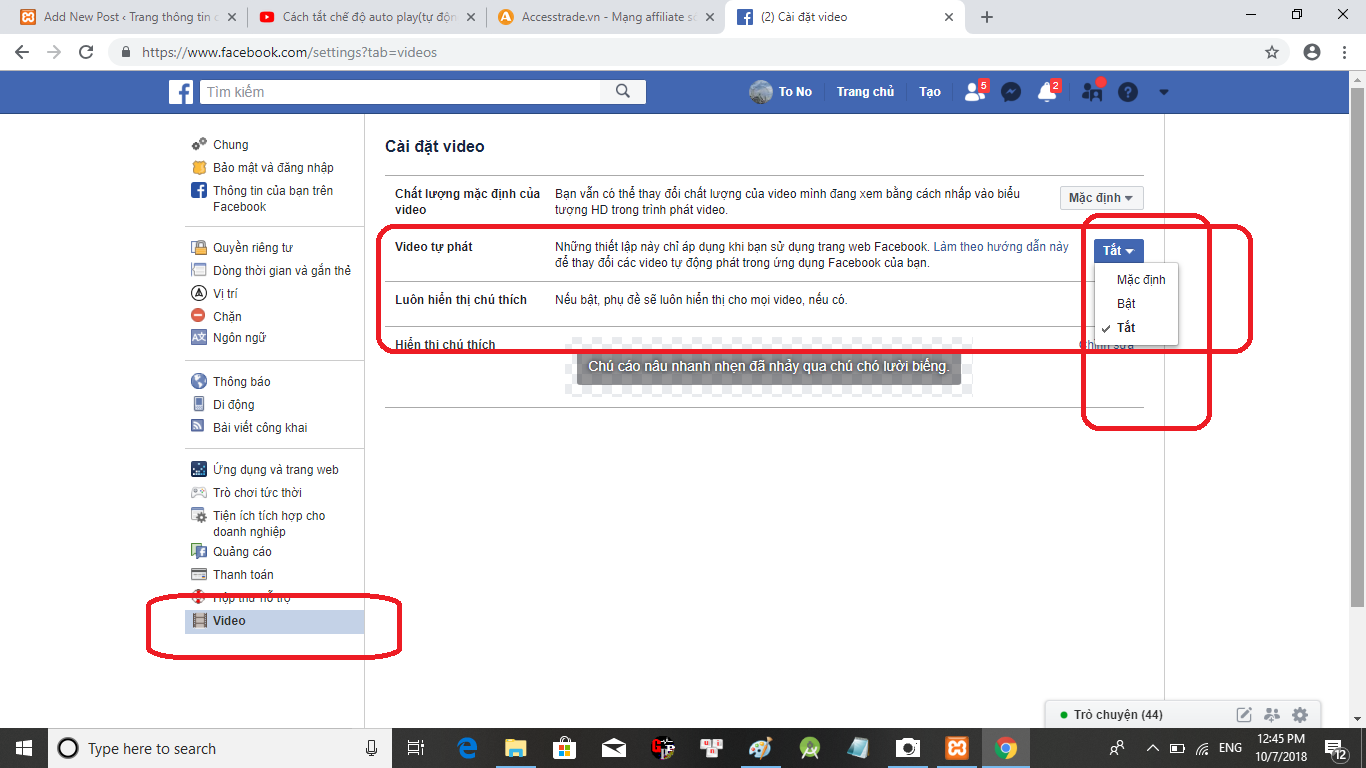Click the search magnifier button
Screen dimensions: 1366x768
tap(623, 92)
